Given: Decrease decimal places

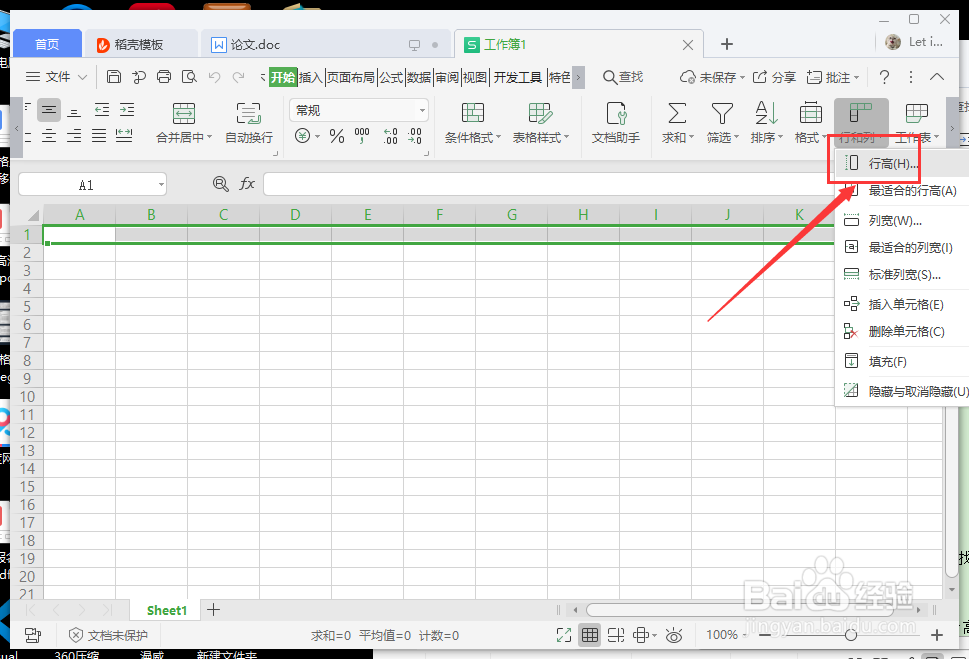Looking at the screenshot, I should tap(415, 135).
